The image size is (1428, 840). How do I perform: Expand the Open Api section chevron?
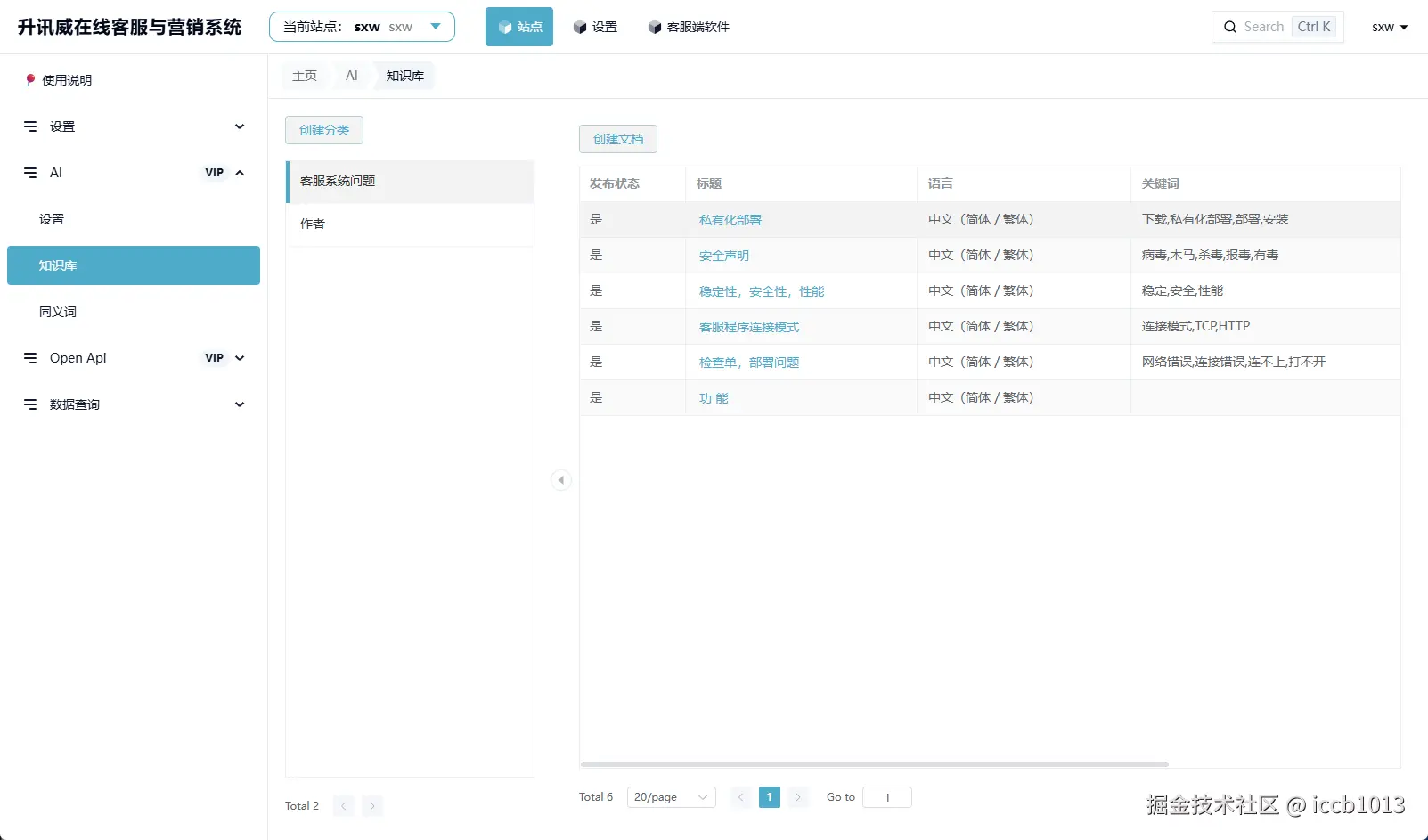pos(240,358)
